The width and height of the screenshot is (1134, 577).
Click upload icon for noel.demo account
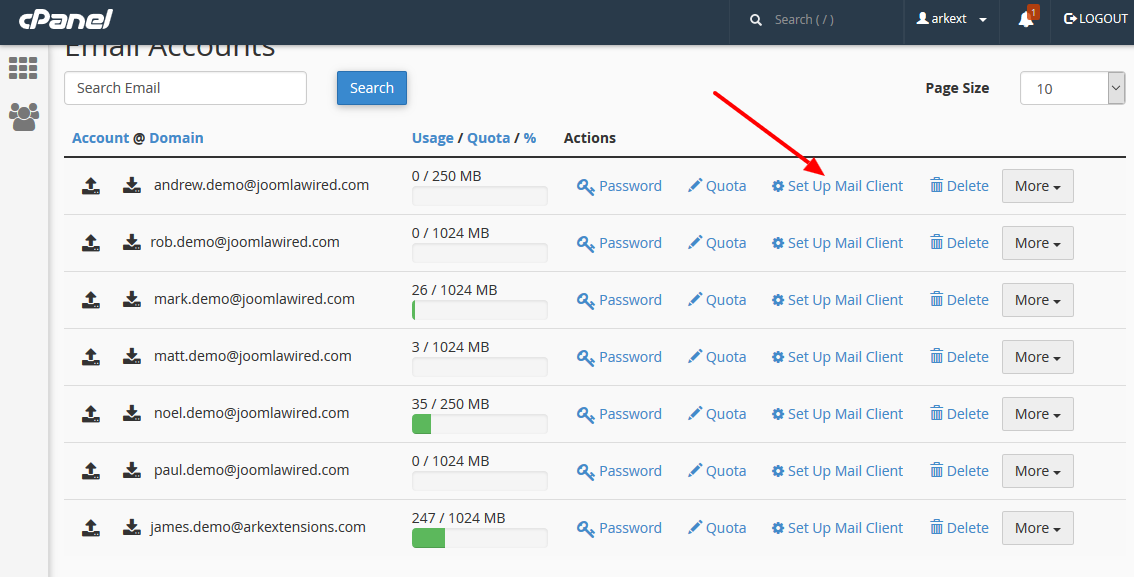point(90,413)
